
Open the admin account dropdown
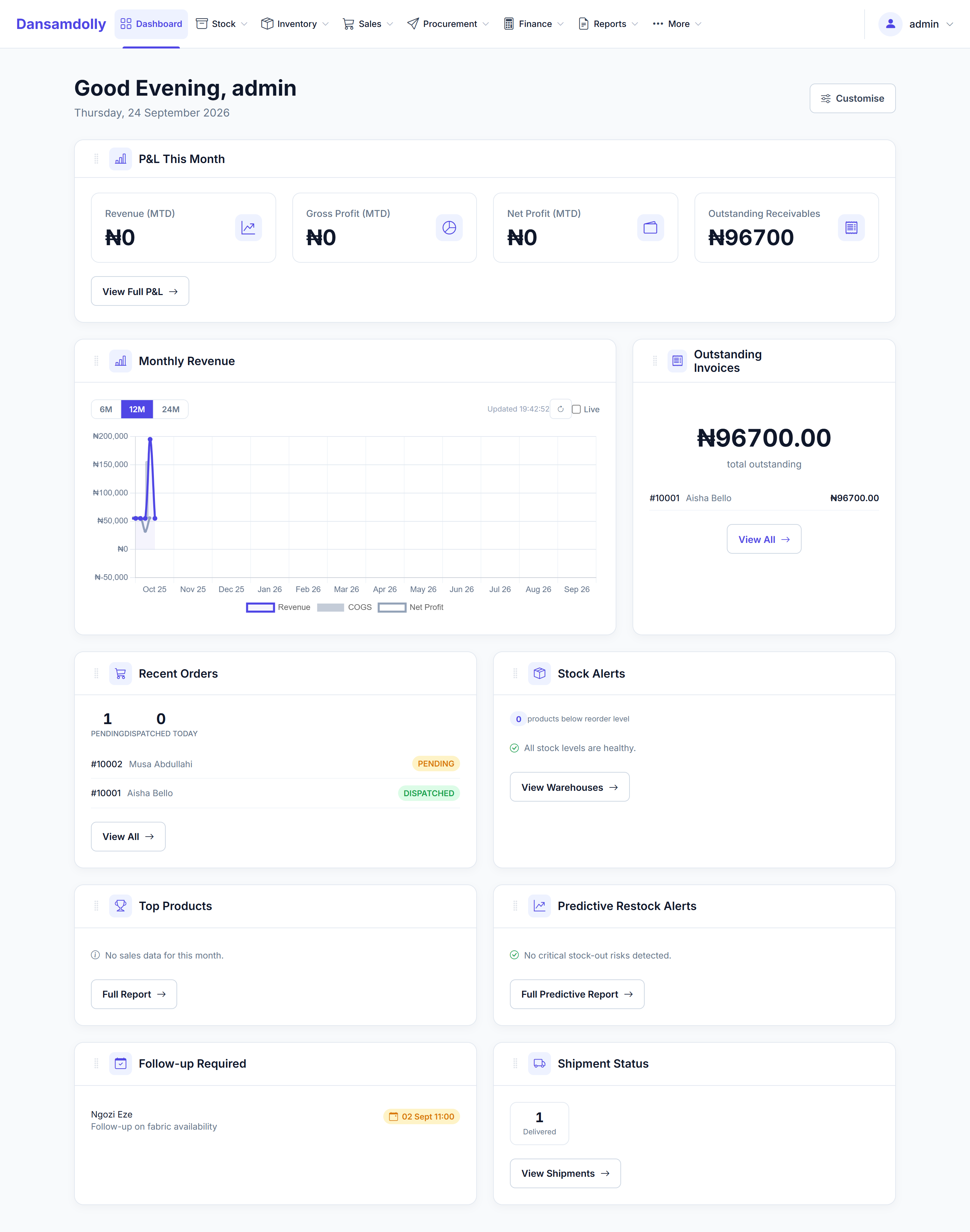[916, 24]
